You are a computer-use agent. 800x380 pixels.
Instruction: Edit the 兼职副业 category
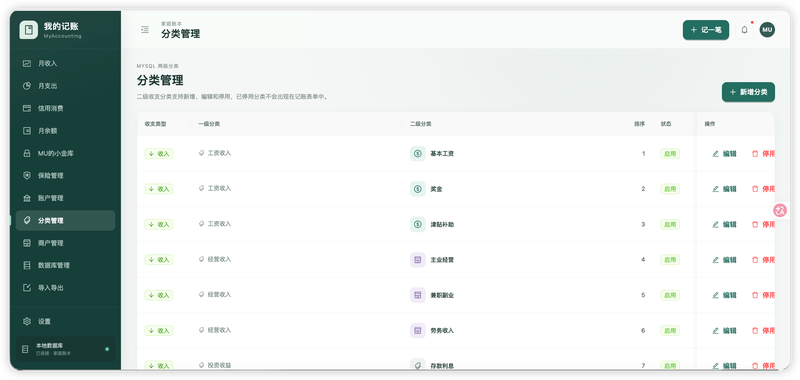click(724, 295)
